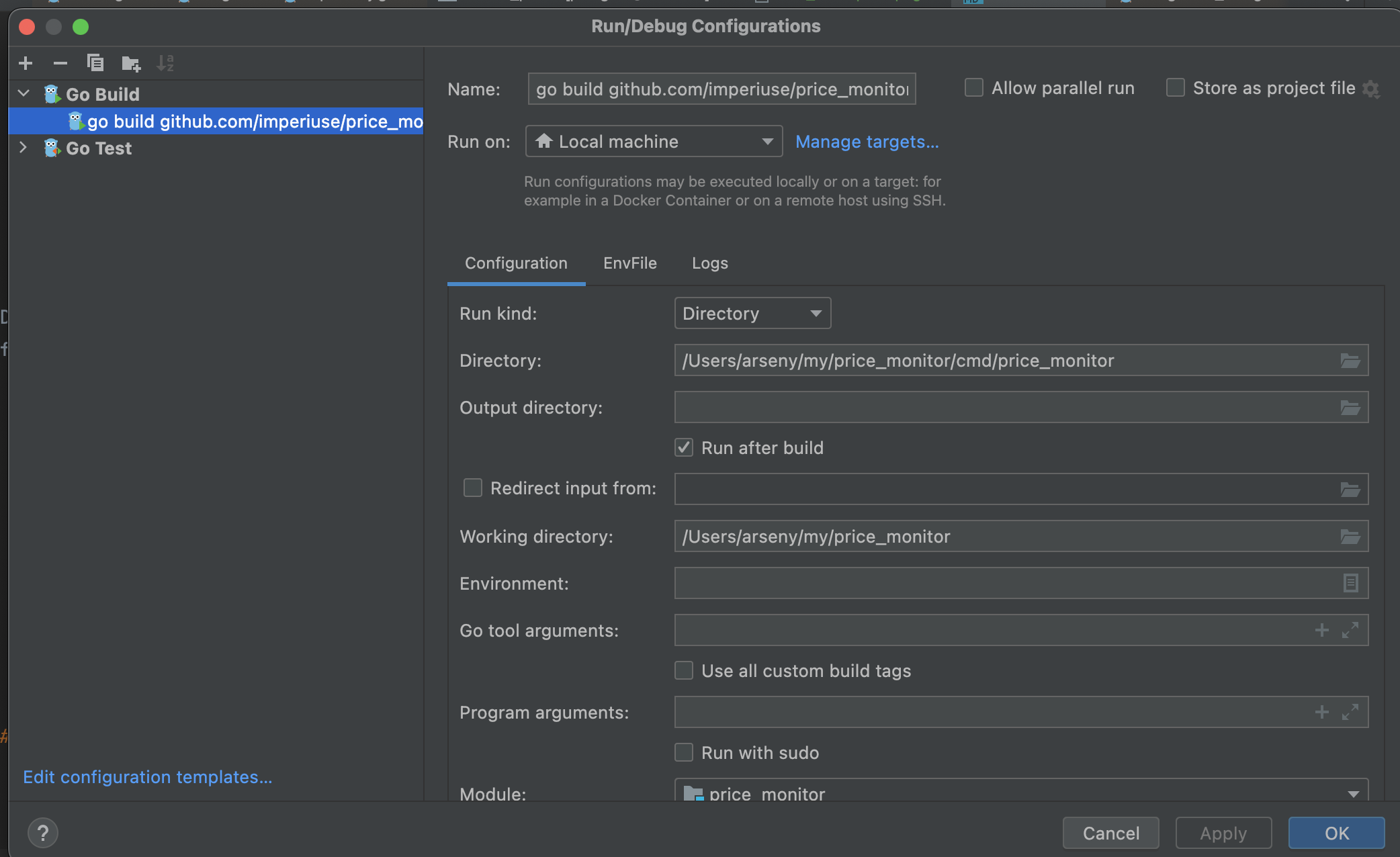Open the Manage targets link
Screen dimensions: 1400x857
click(x=867, y=142)
